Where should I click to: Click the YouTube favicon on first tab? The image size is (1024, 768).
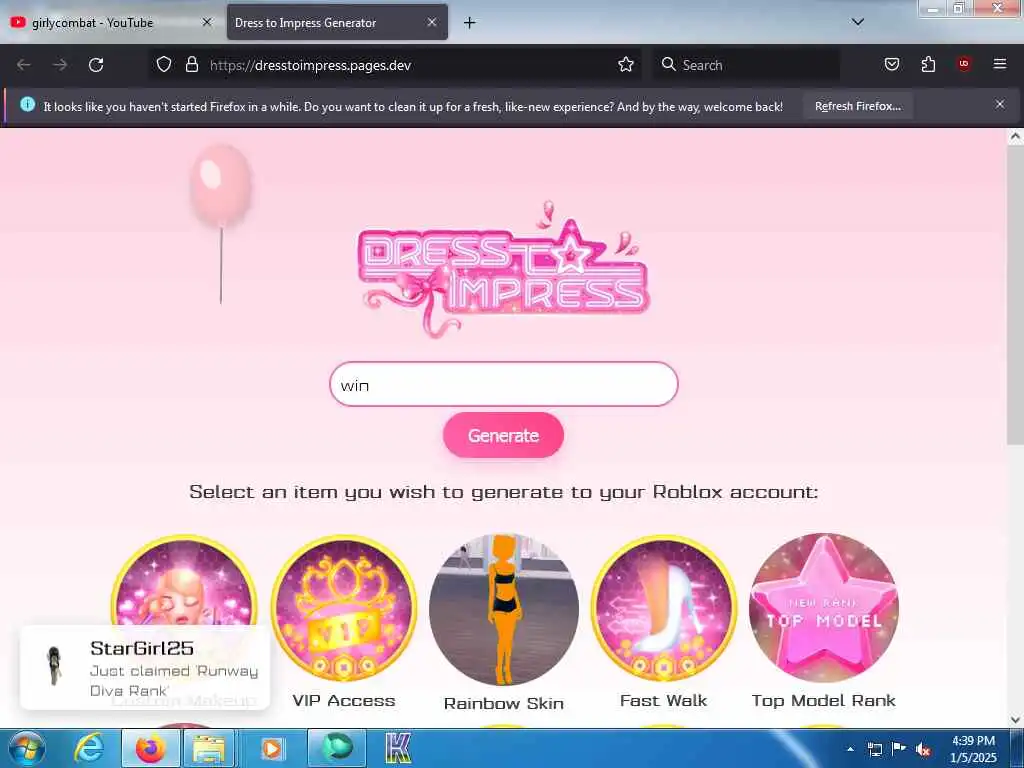click(18, 22)
